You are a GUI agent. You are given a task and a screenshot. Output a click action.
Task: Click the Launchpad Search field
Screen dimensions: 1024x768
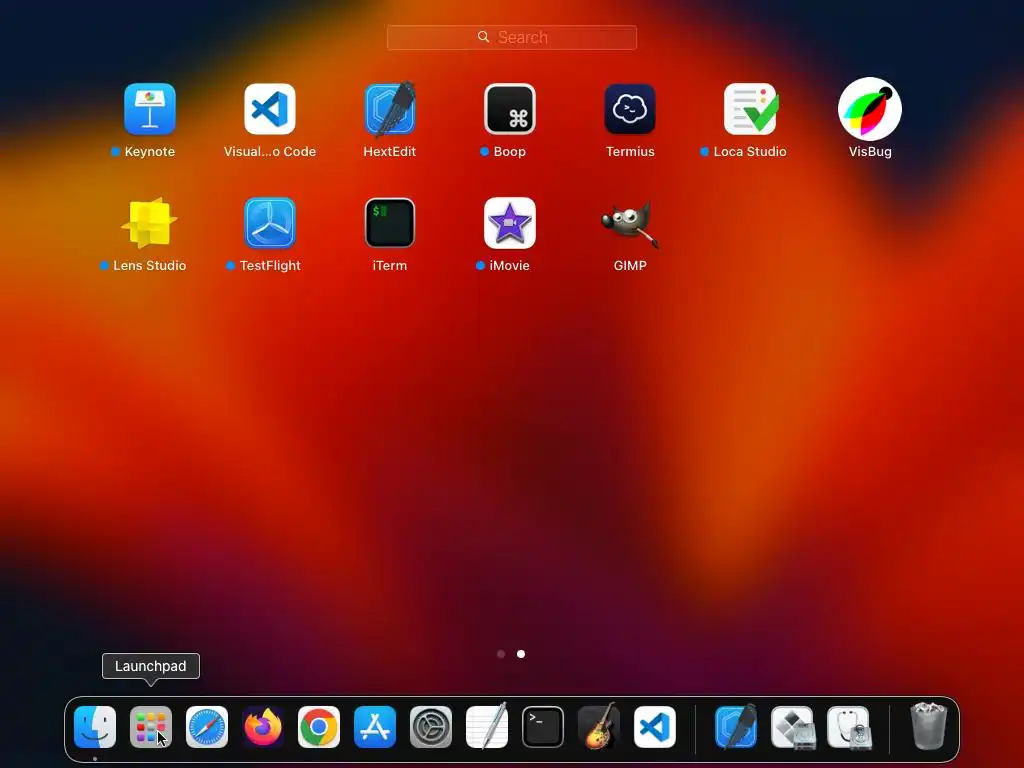point(512,37)
